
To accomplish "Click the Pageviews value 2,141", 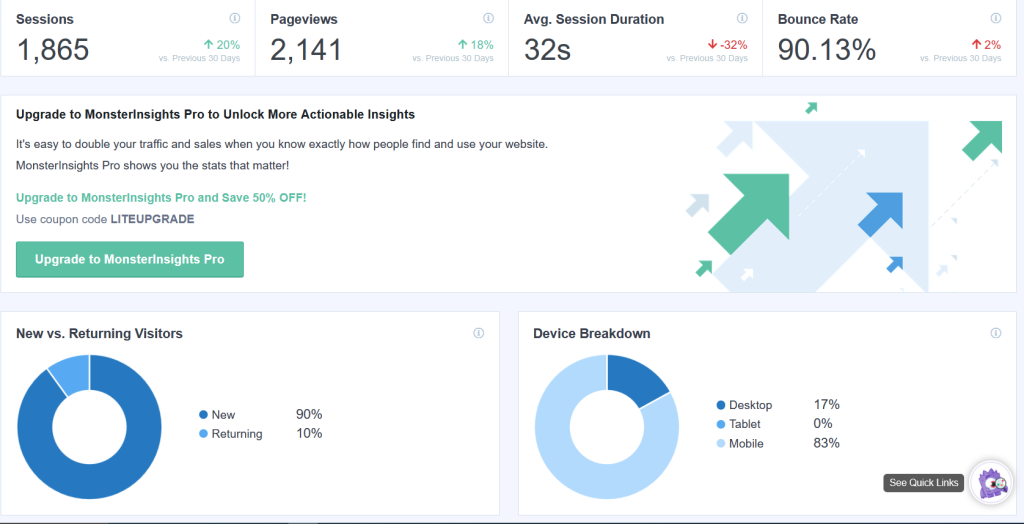I will (306, 50).
